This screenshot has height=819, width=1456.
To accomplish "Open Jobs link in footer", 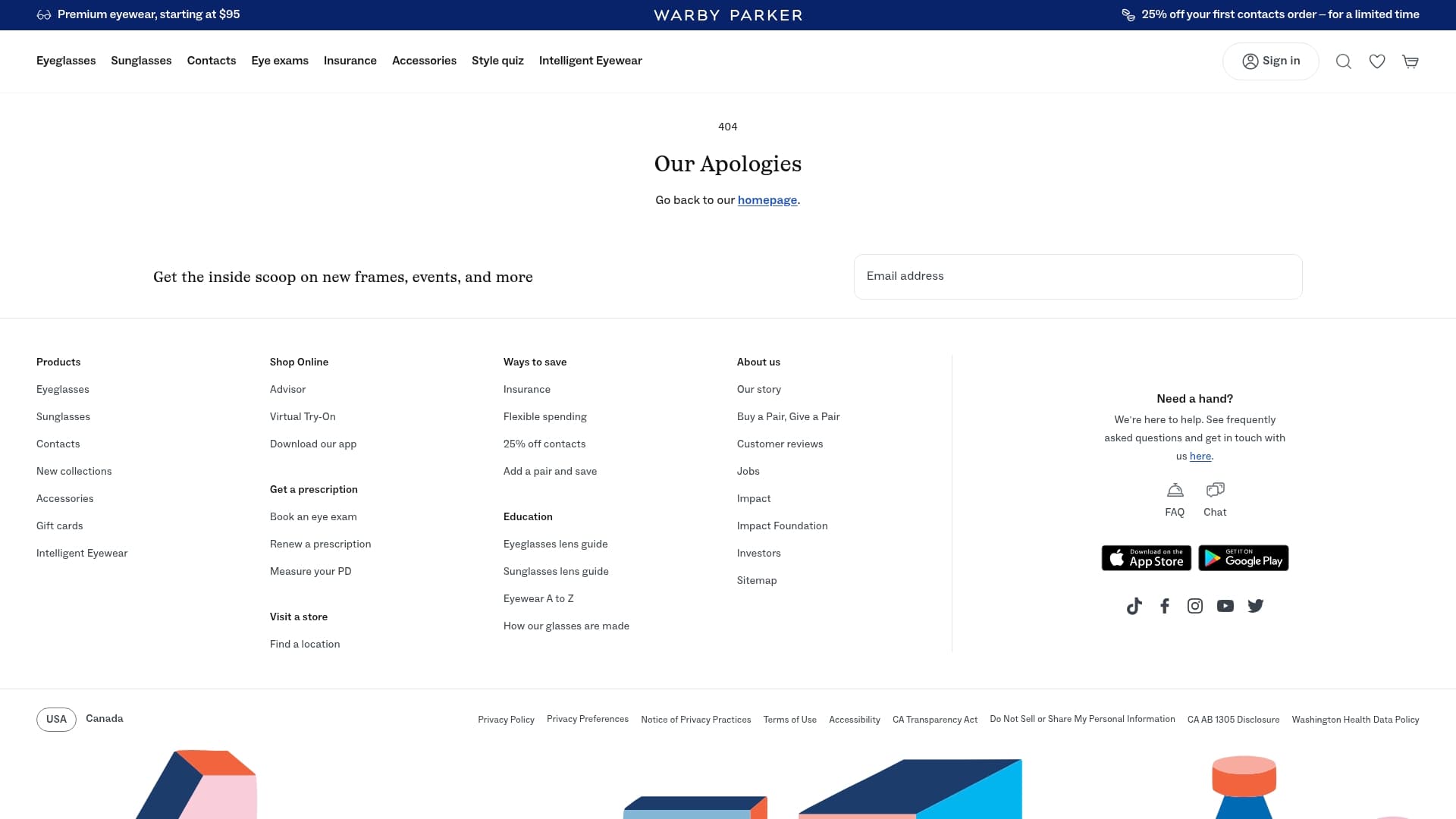I will point(748,472).
